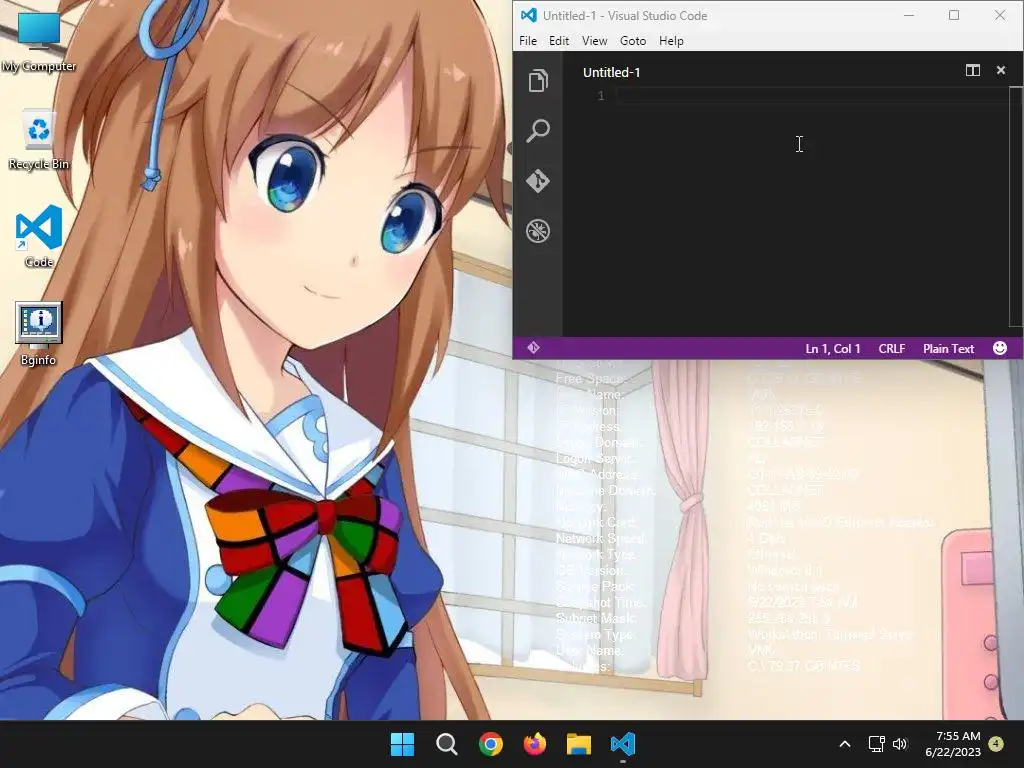Maximize the Visual Studio Code window
The width and height of the screenshot is (1024, 768).
[x=954, y=15]
